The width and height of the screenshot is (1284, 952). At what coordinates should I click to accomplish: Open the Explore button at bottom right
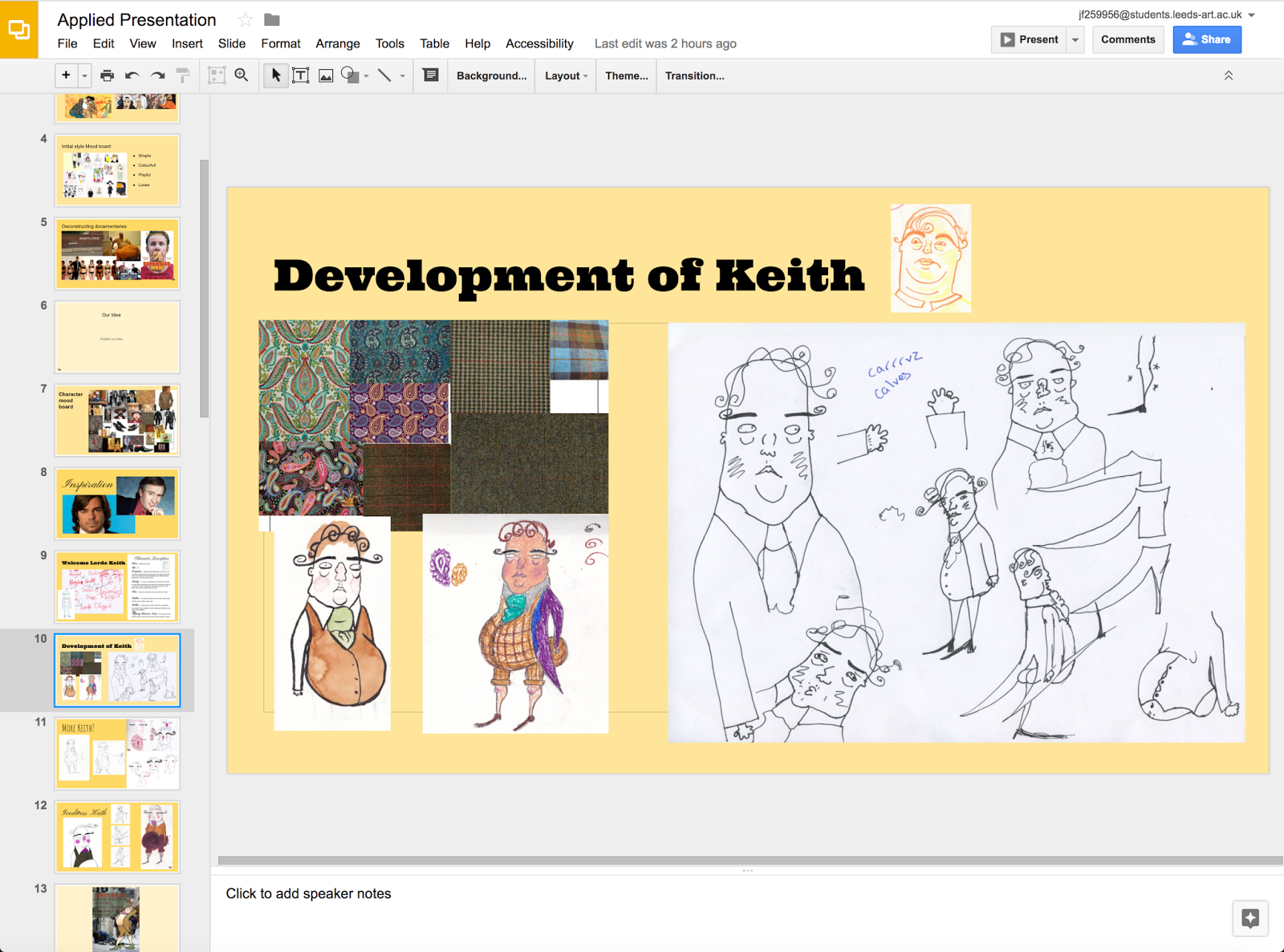[1249, 918]
